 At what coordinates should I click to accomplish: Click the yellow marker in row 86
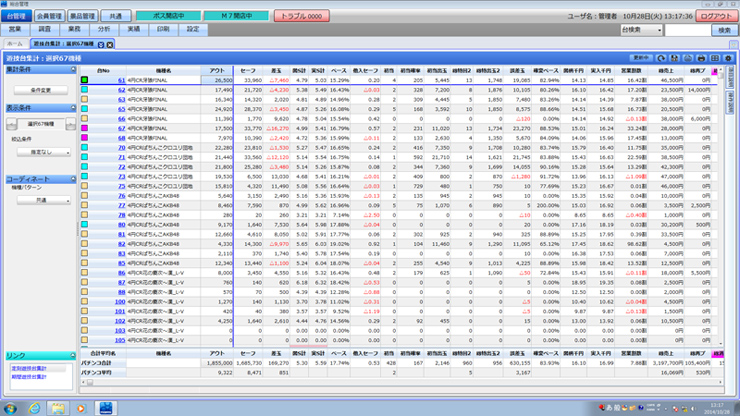point(84,272)
